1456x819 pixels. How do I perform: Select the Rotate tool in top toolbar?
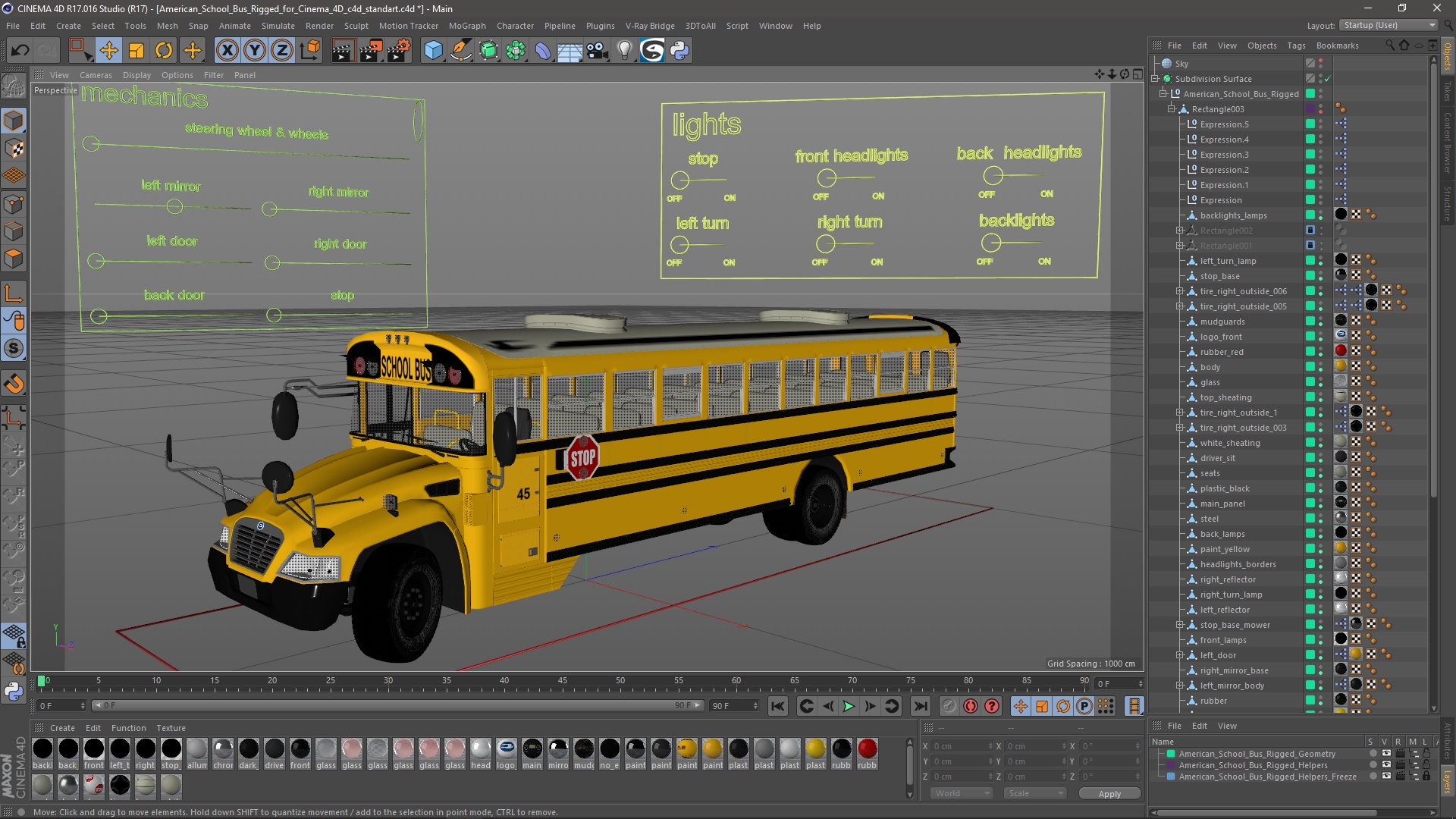(x=164, y=51)
